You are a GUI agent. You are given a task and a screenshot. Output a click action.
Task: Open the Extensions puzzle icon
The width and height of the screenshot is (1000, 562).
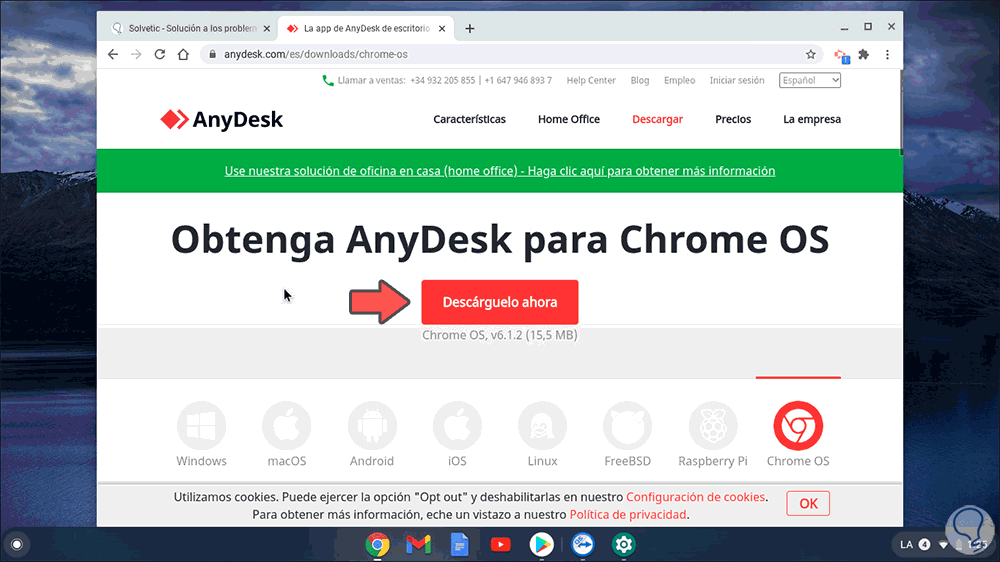(864, 54)
